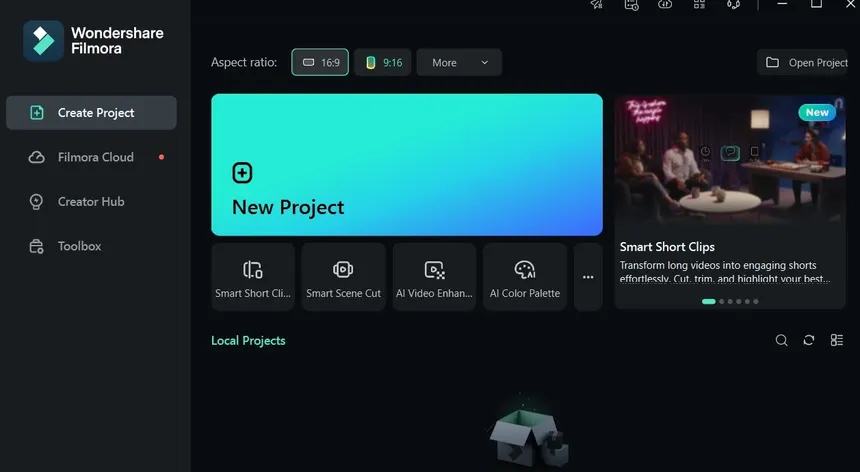
Task: Open the AI Color Palette tool
Action: pyautogui.click(x=525, y=276)
